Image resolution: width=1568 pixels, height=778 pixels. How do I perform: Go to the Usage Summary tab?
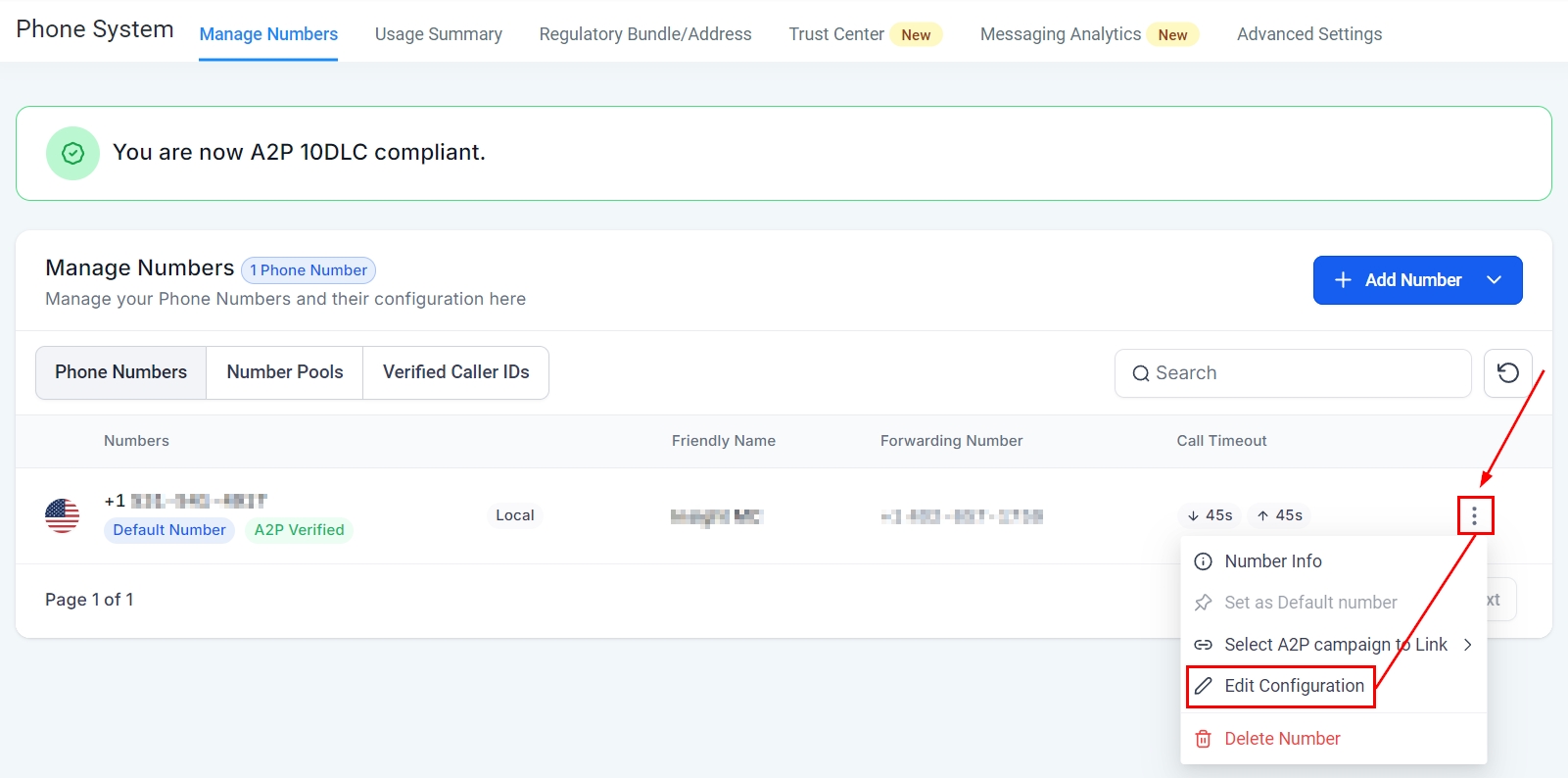438,34
